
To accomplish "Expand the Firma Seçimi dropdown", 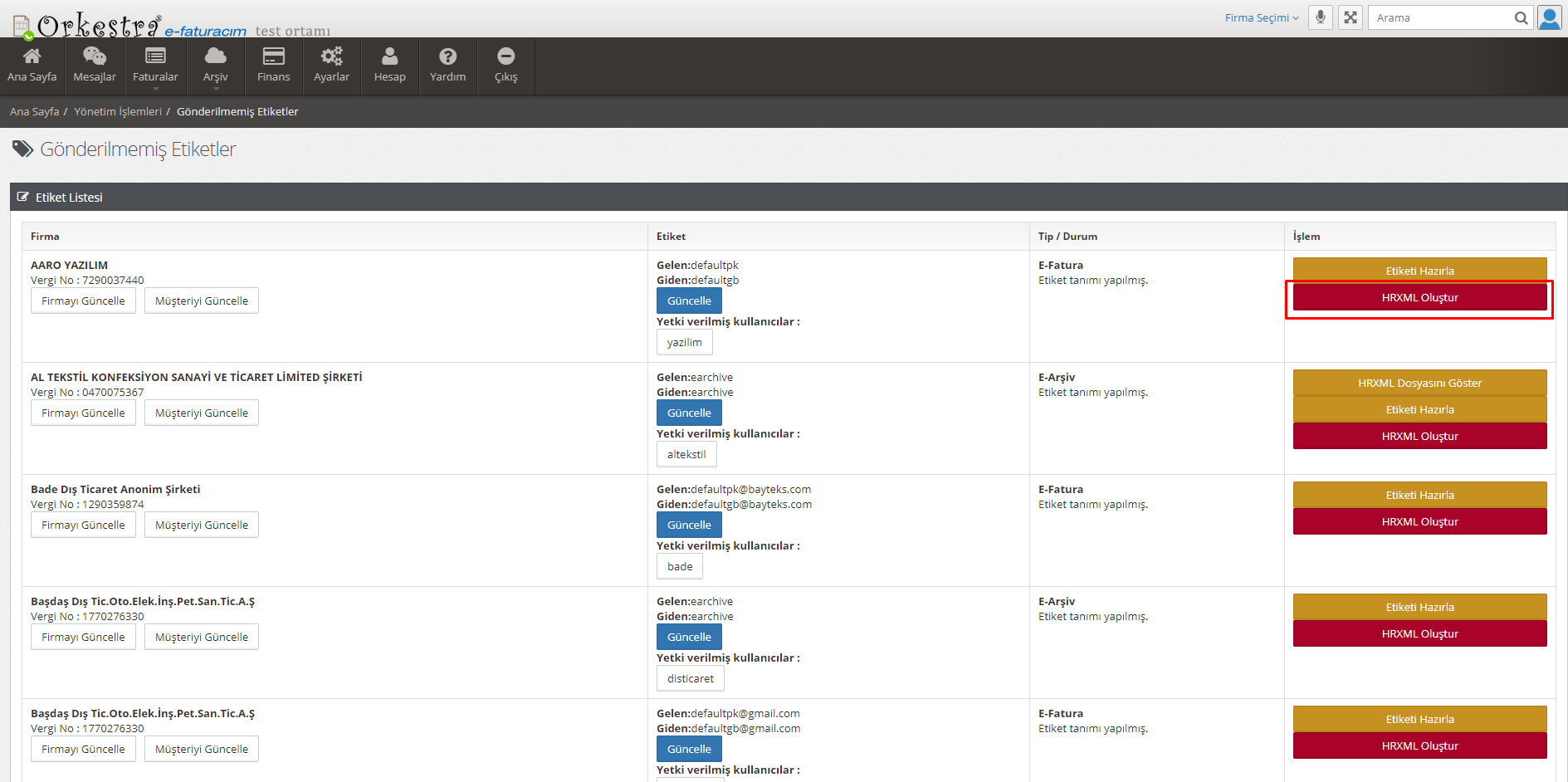I will pos(1261,17).
